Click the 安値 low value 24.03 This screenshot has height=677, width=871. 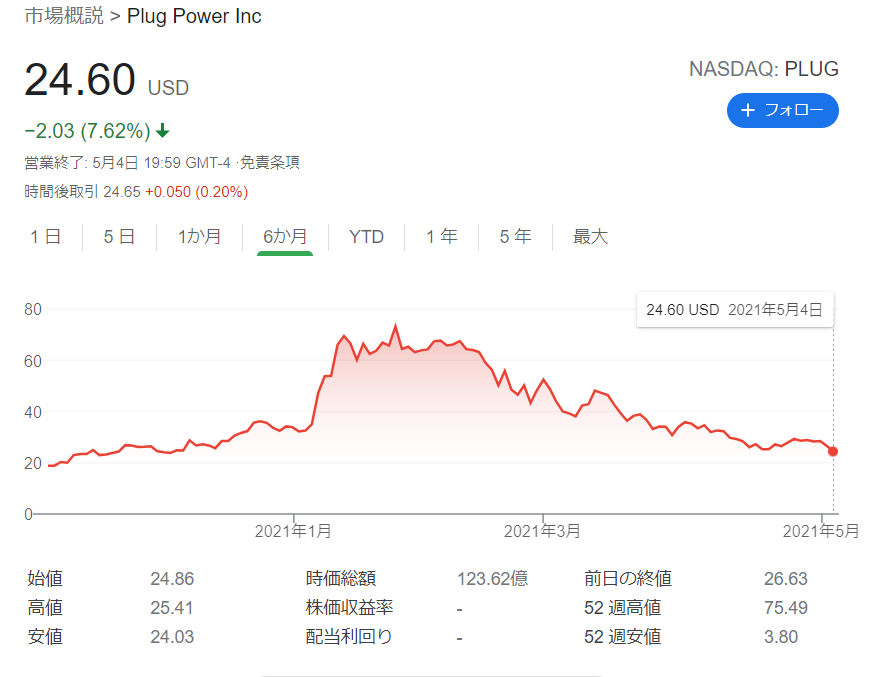tap(172, 636)
